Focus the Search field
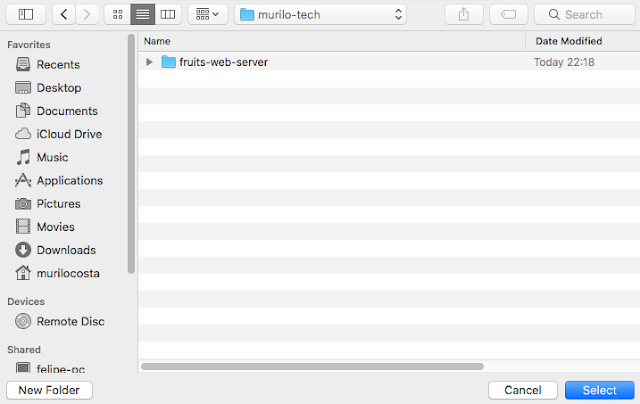 [x=584, y=15]
